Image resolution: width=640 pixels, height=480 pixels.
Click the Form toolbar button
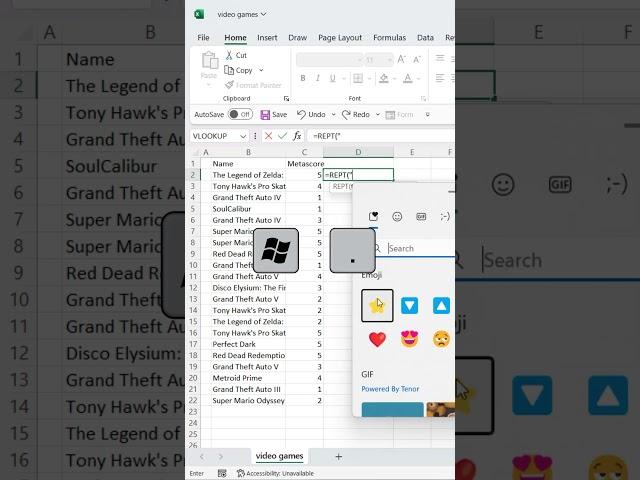tap(400, 115)
